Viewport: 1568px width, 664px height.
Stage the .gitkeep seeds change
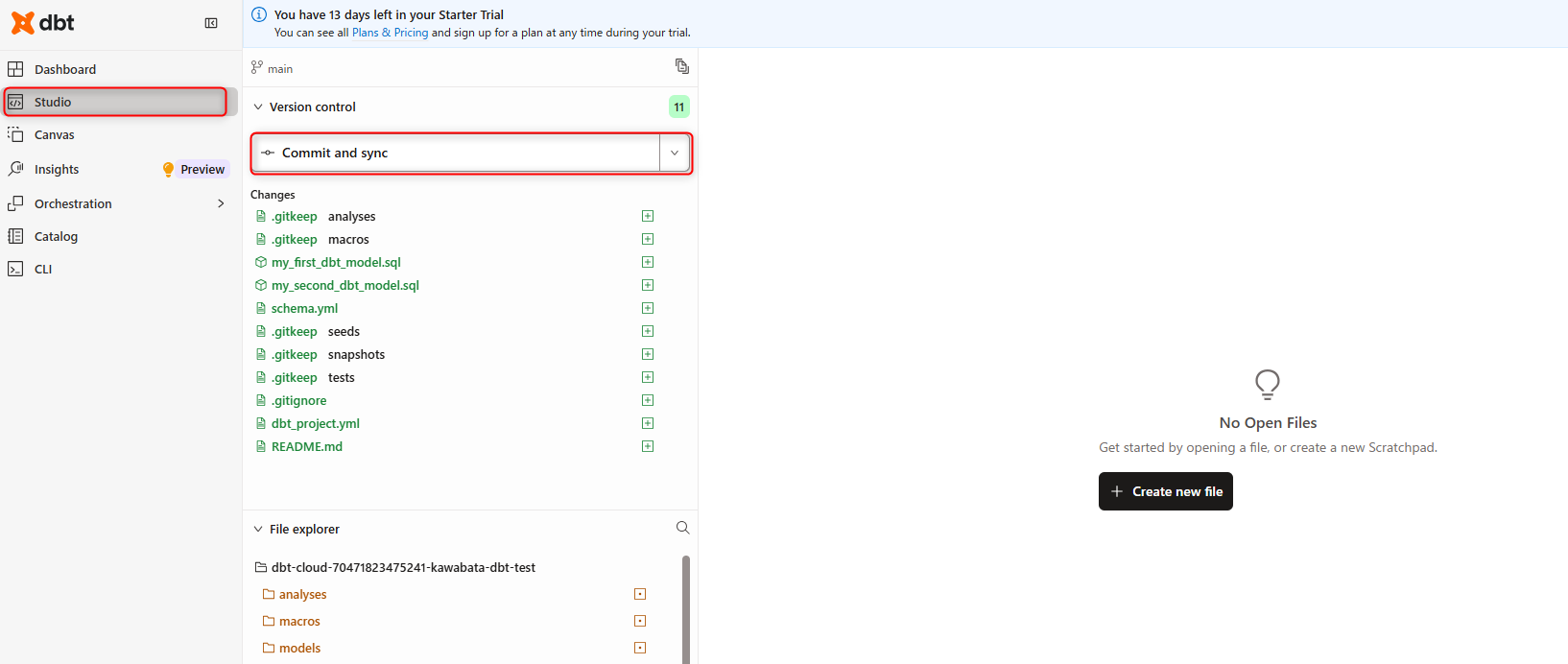pyautogui.click(x=648, y=331)
